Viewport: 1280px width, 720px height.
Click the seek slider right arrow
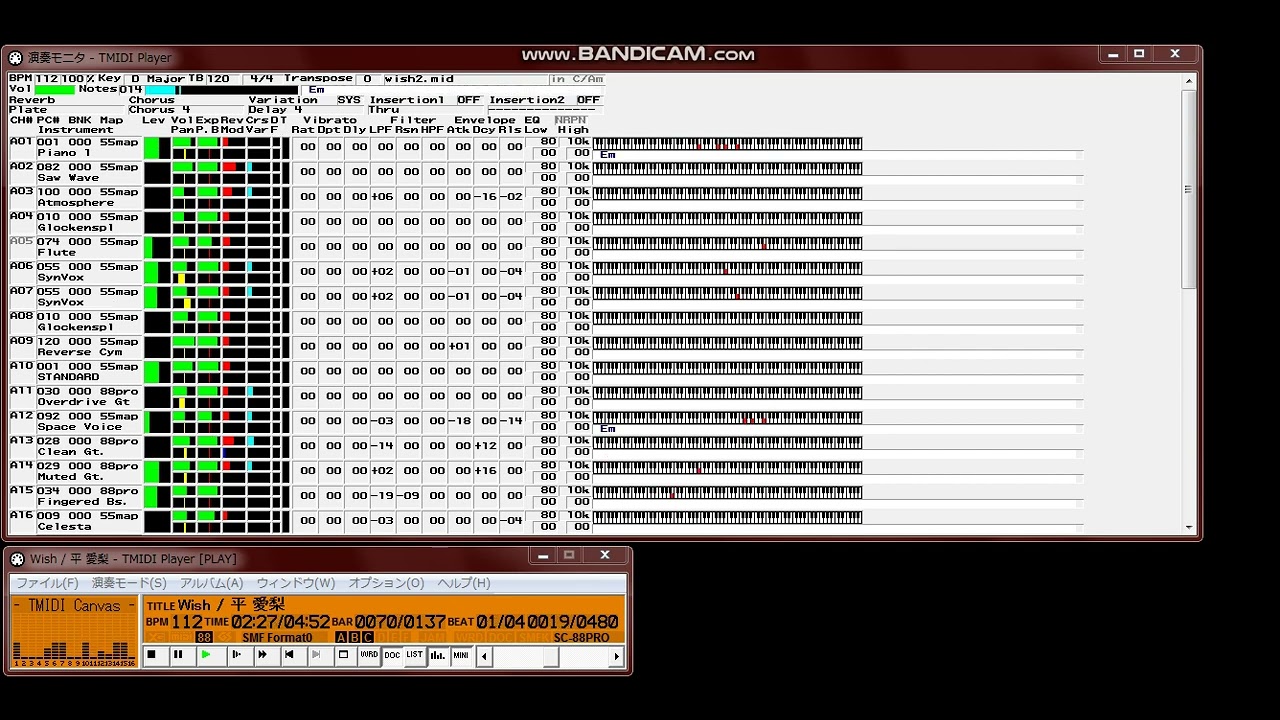click(x=616, y=657)
